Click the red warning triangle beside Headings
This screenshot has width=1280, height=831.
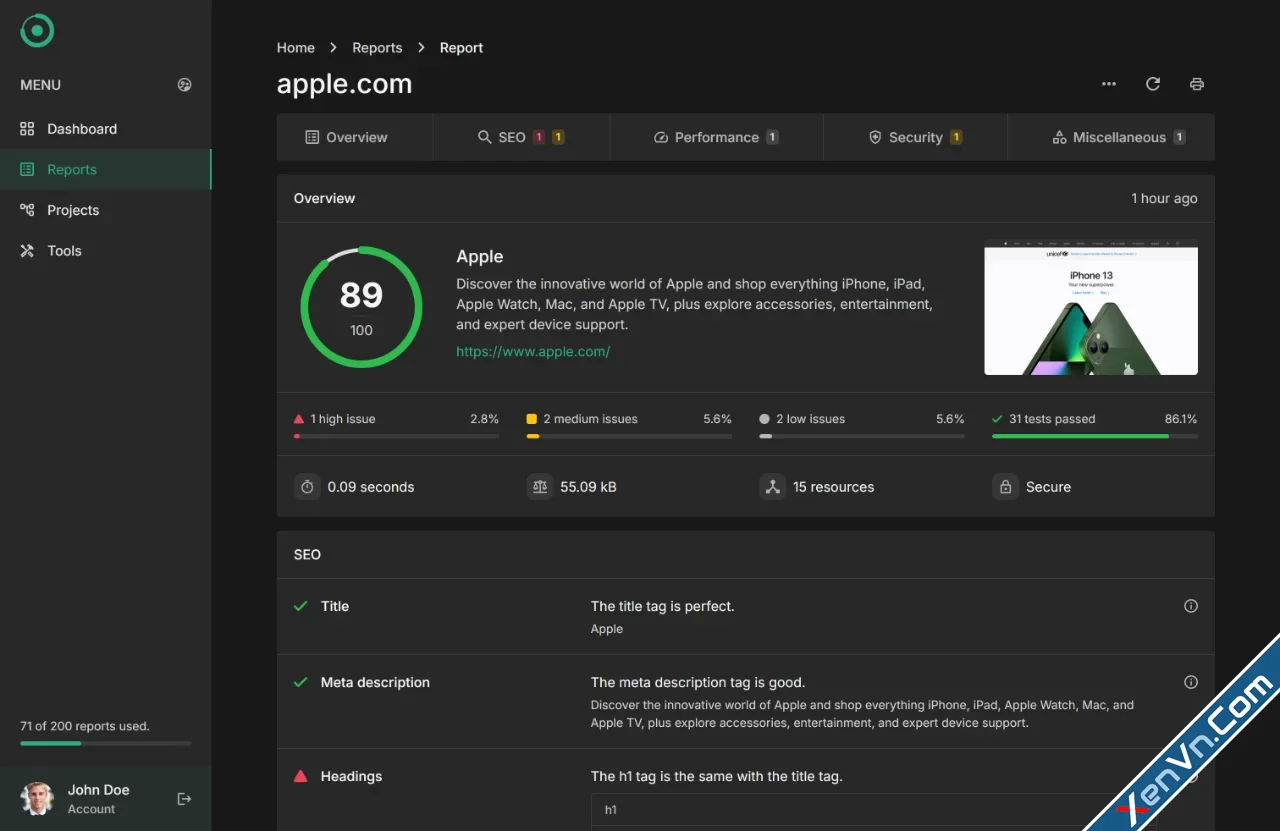pyautogui.click(x=300, y=776)
